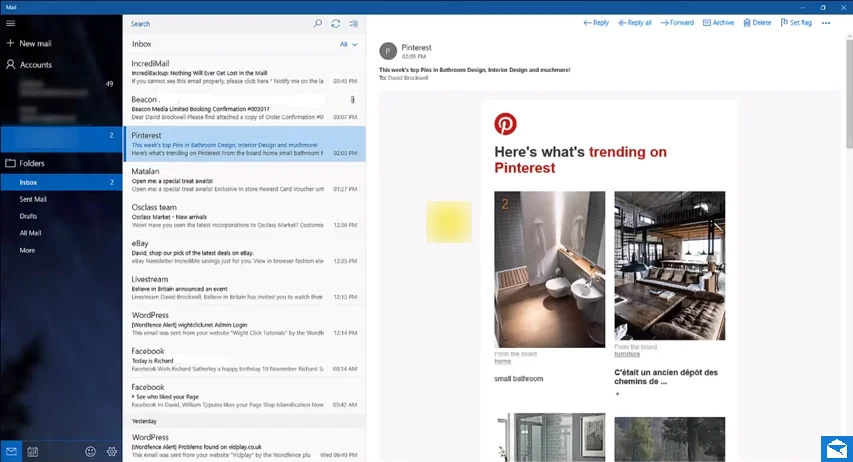Open the more actions ellipsis menu

826,22
